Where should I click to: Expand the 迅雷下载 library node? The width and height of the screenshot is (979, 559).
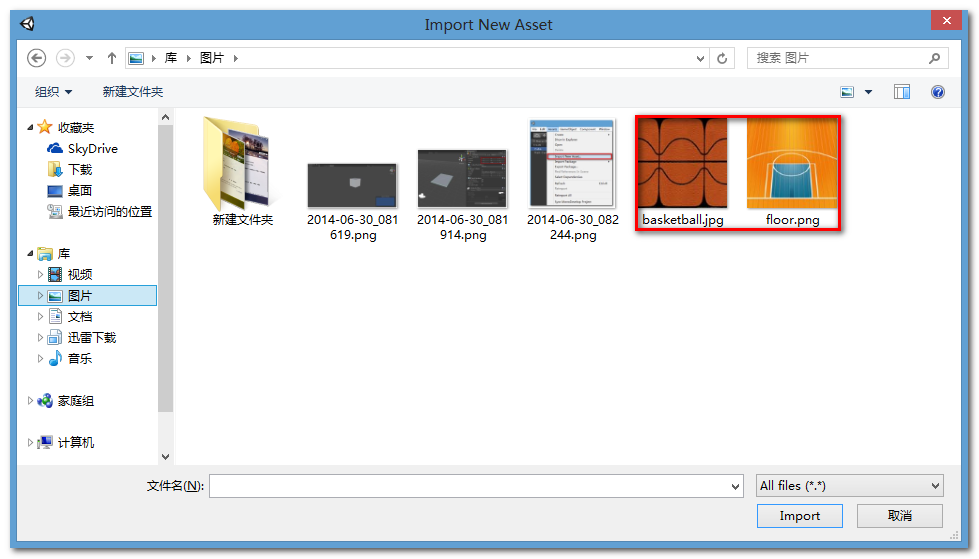click(41, 337)
